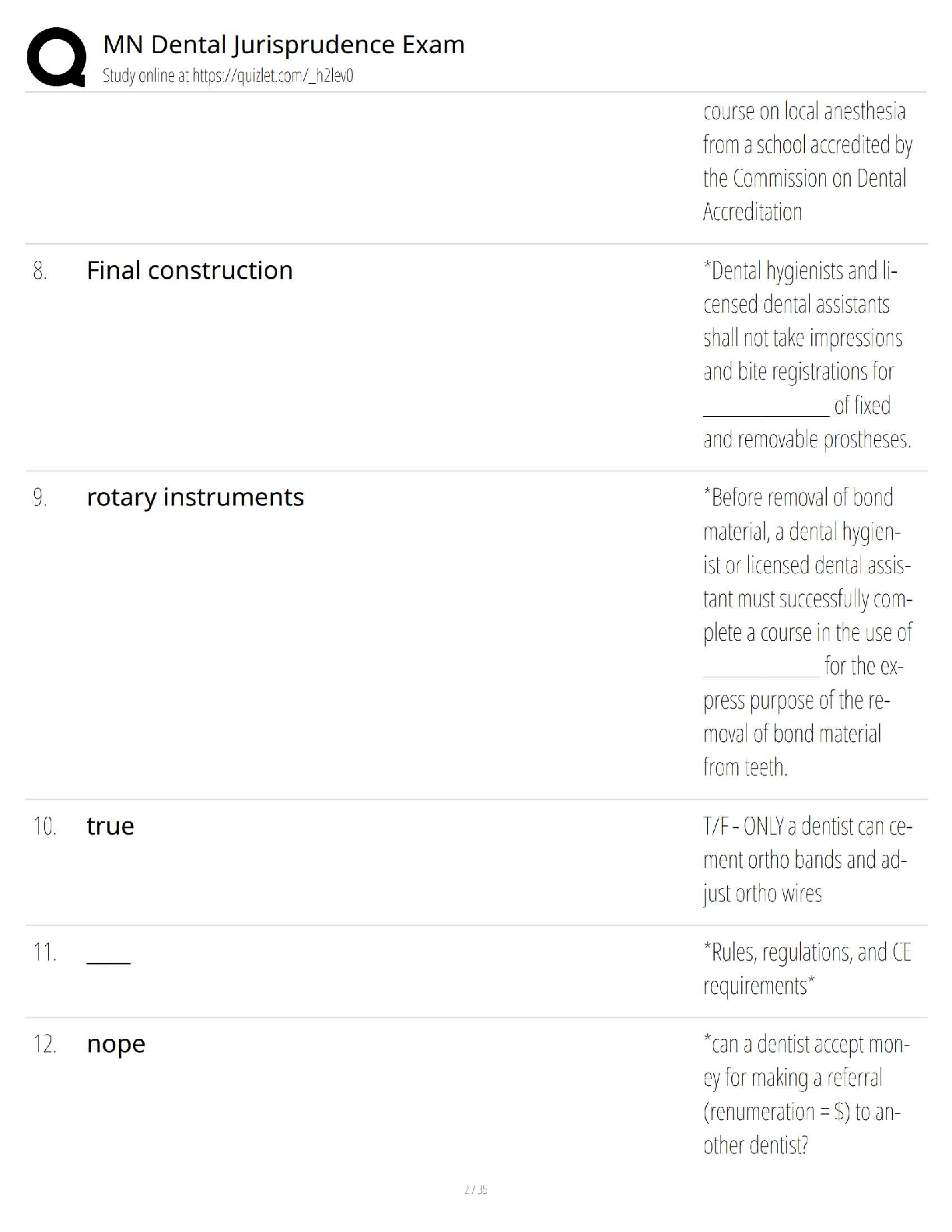
Task: Click the bond material removal definition text
Action: [807, 632]
